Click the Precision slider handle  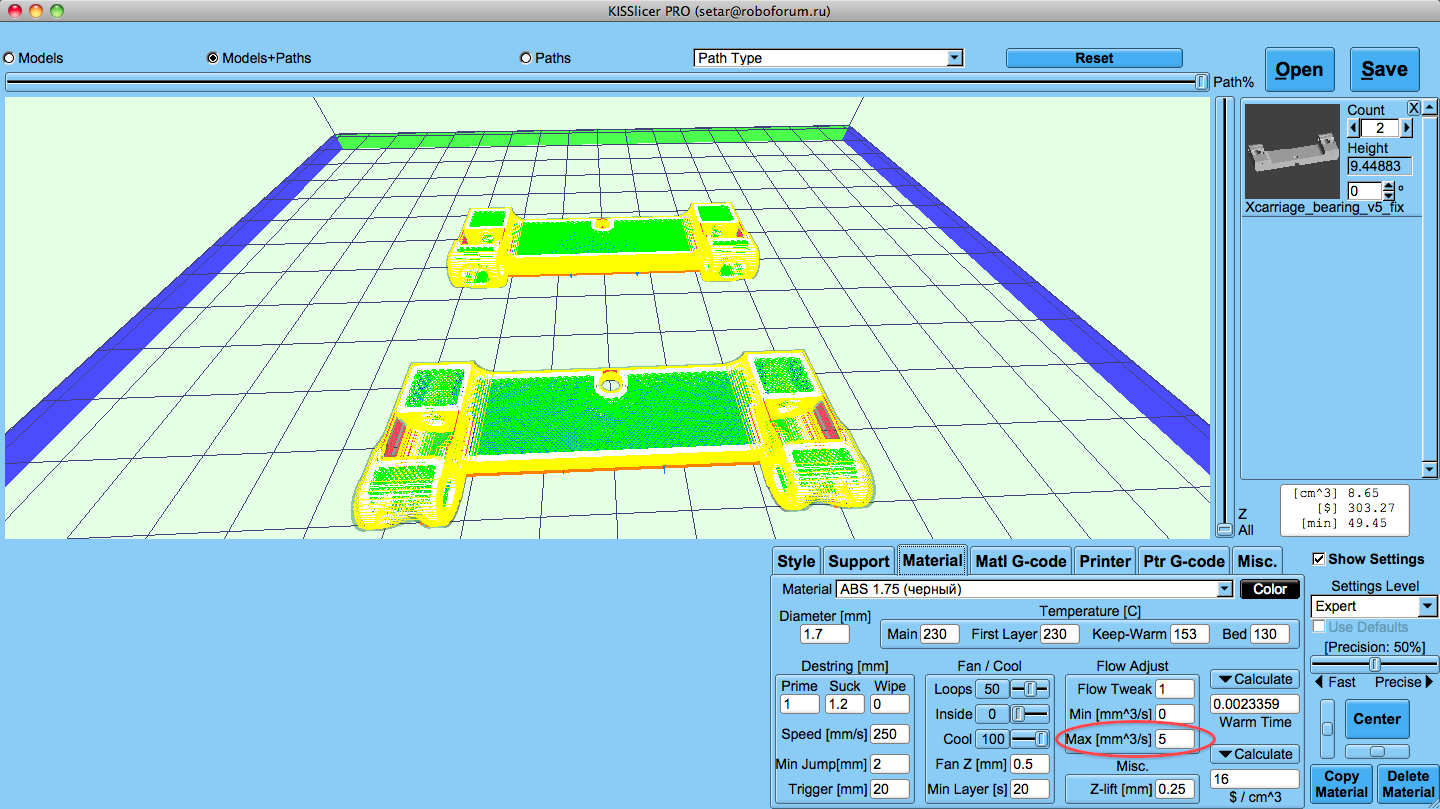coord(1375,664)
